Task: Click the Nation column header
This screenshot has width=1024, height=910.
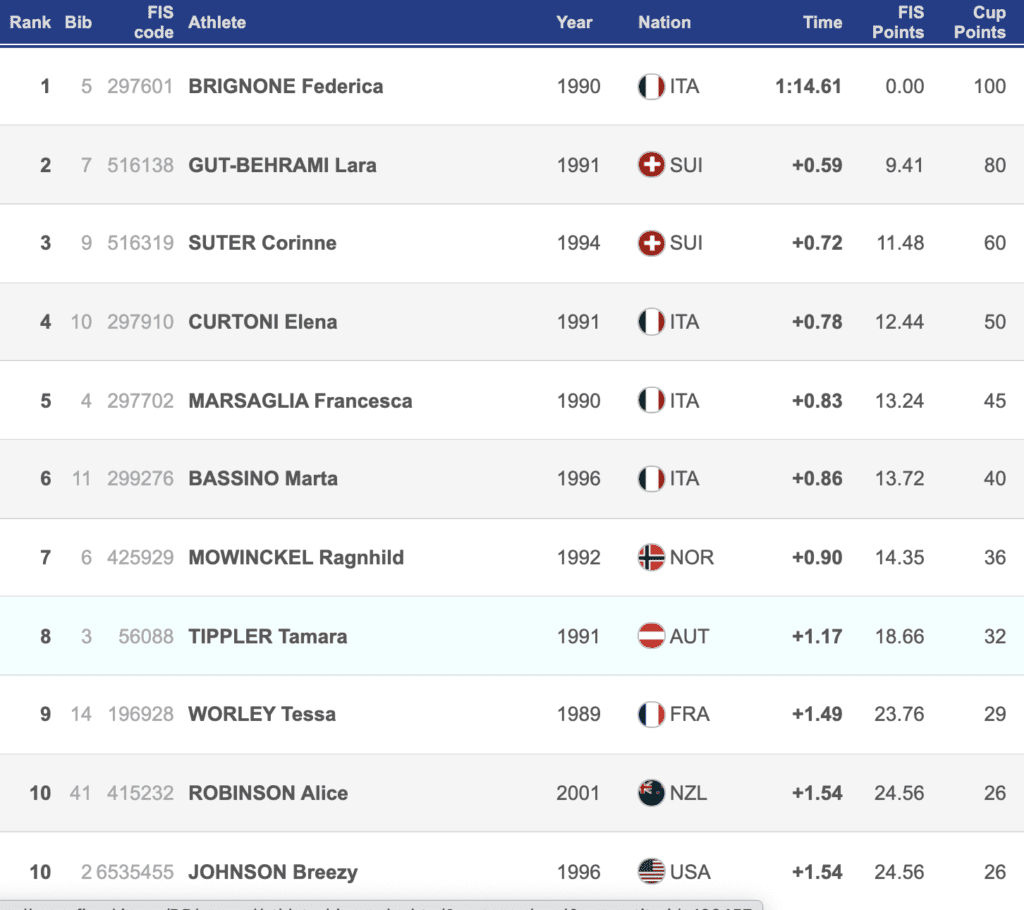Action: (664, 22)
